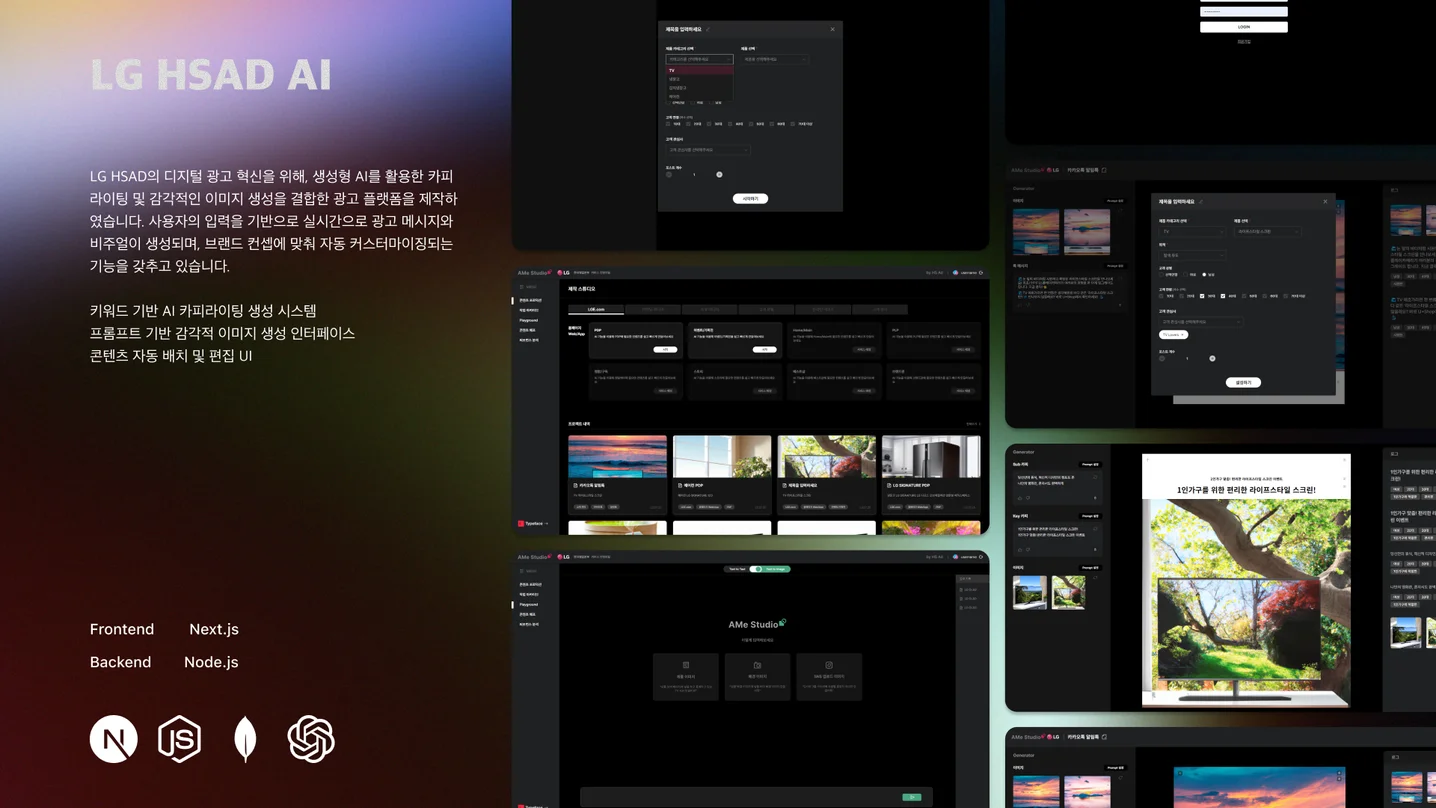Open Playground in the 제작 스튜디오 sidebar
The width and height of the screenshot is (1436, 808).
529,320
